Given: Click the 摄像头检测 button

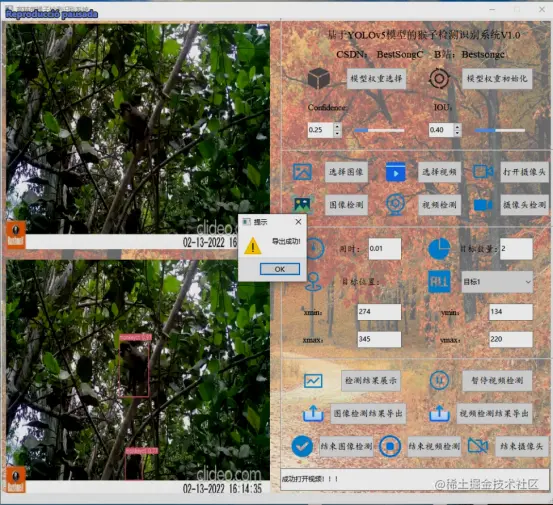Looking at the screenshot, I should tap(524, 205).
